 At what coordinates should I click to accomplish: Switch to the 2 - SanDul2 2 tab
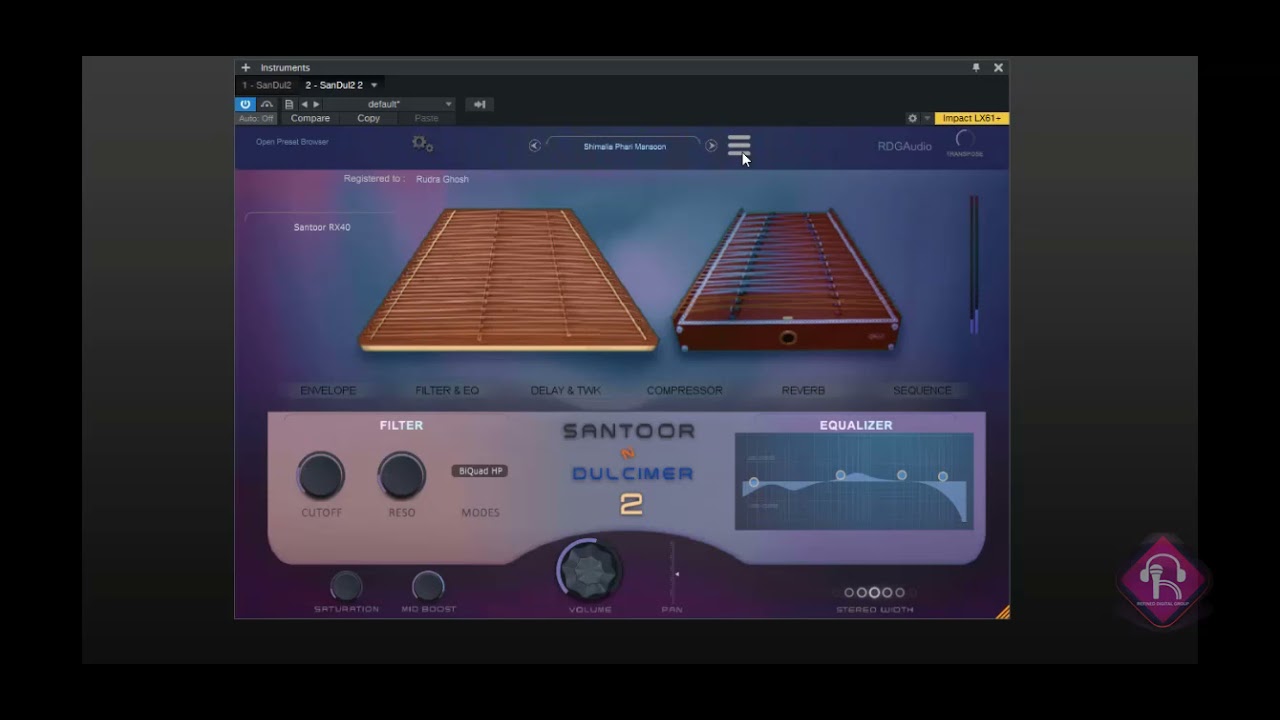[x=334, y=85]
